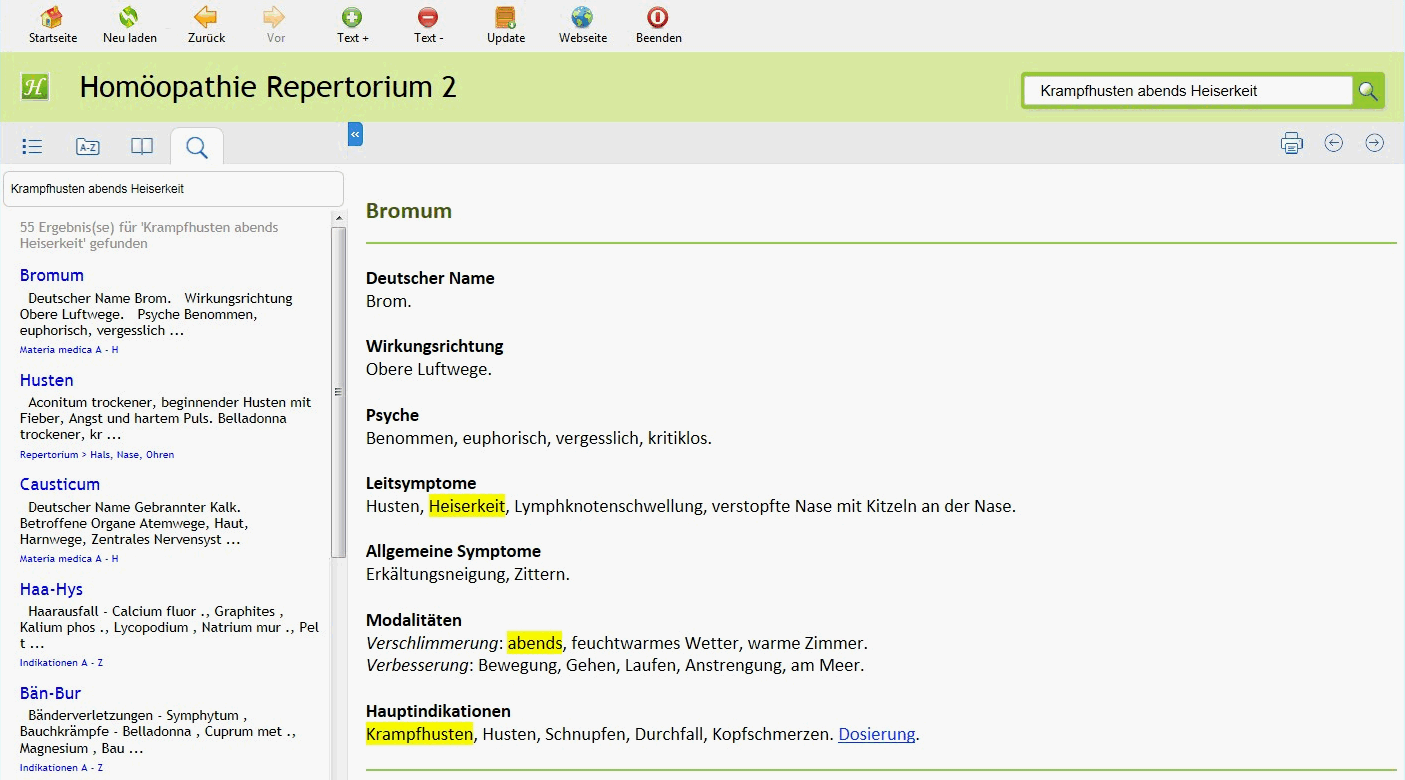Viewport: 1405px width, 780px height.
Task: Print the Bromum article
Action: [x=1291, y=143]
